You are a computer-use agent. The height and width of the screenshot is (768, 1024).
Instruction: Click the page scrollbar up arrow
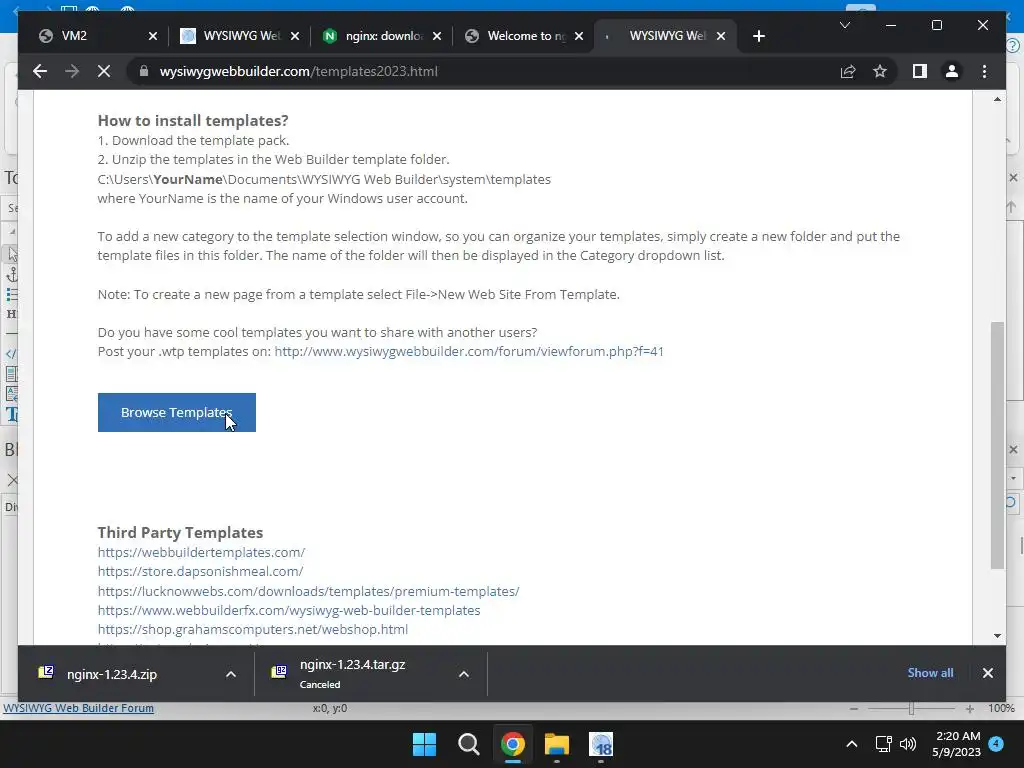click(x=997, y=99)
